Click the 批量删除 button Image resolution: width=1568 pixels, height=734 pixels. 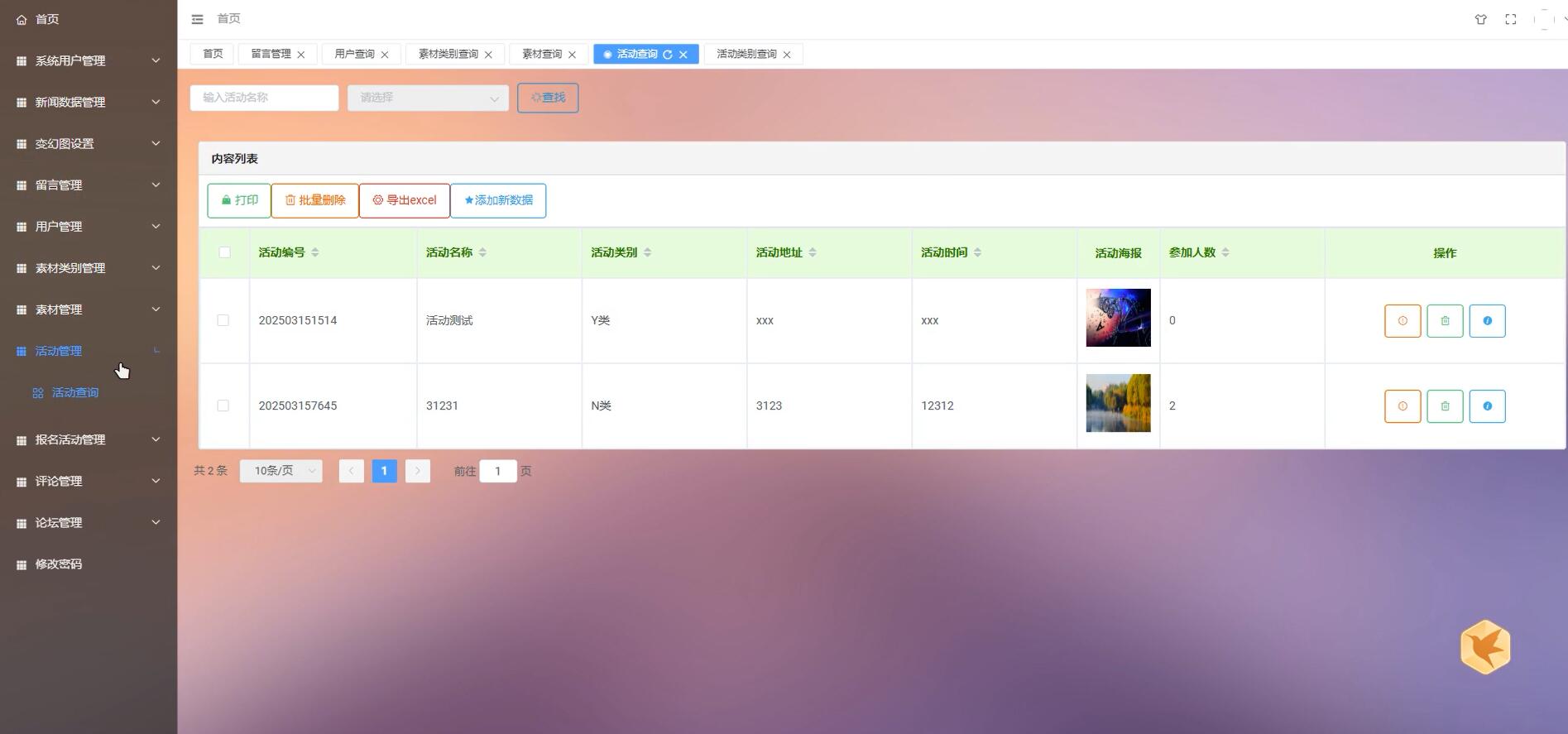314,200
